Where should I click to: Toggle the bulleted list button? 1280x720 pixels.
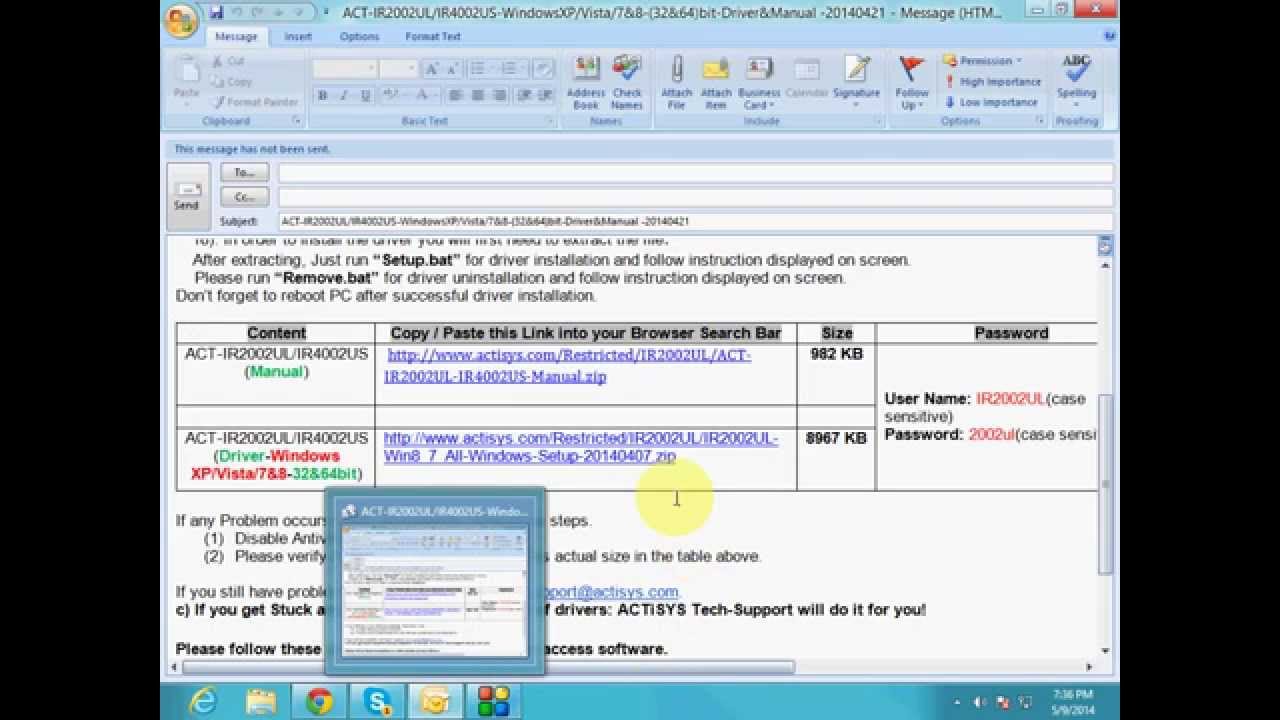click(478, 69)
